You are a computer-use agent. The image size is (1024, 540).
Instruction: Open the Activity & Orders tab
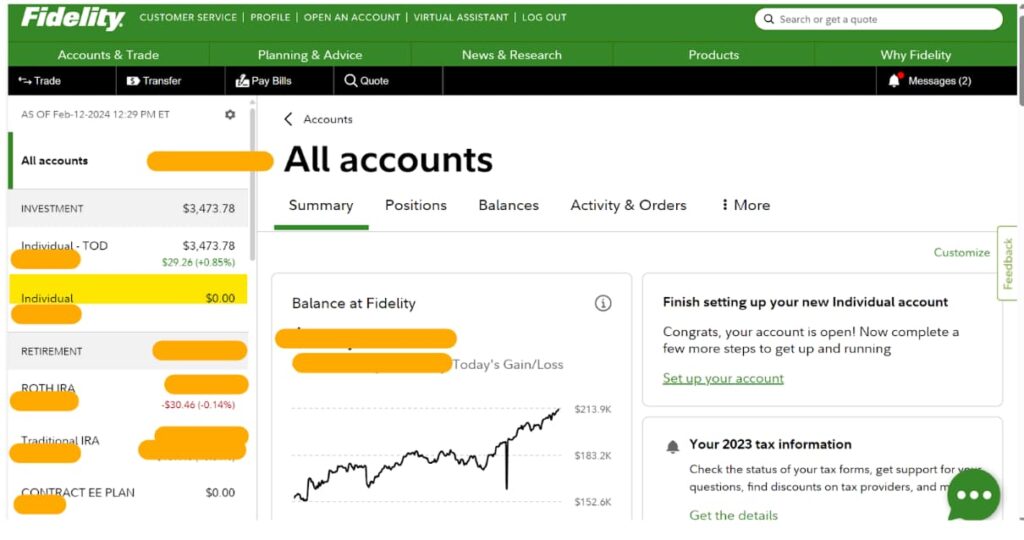(x=628, y=205)
